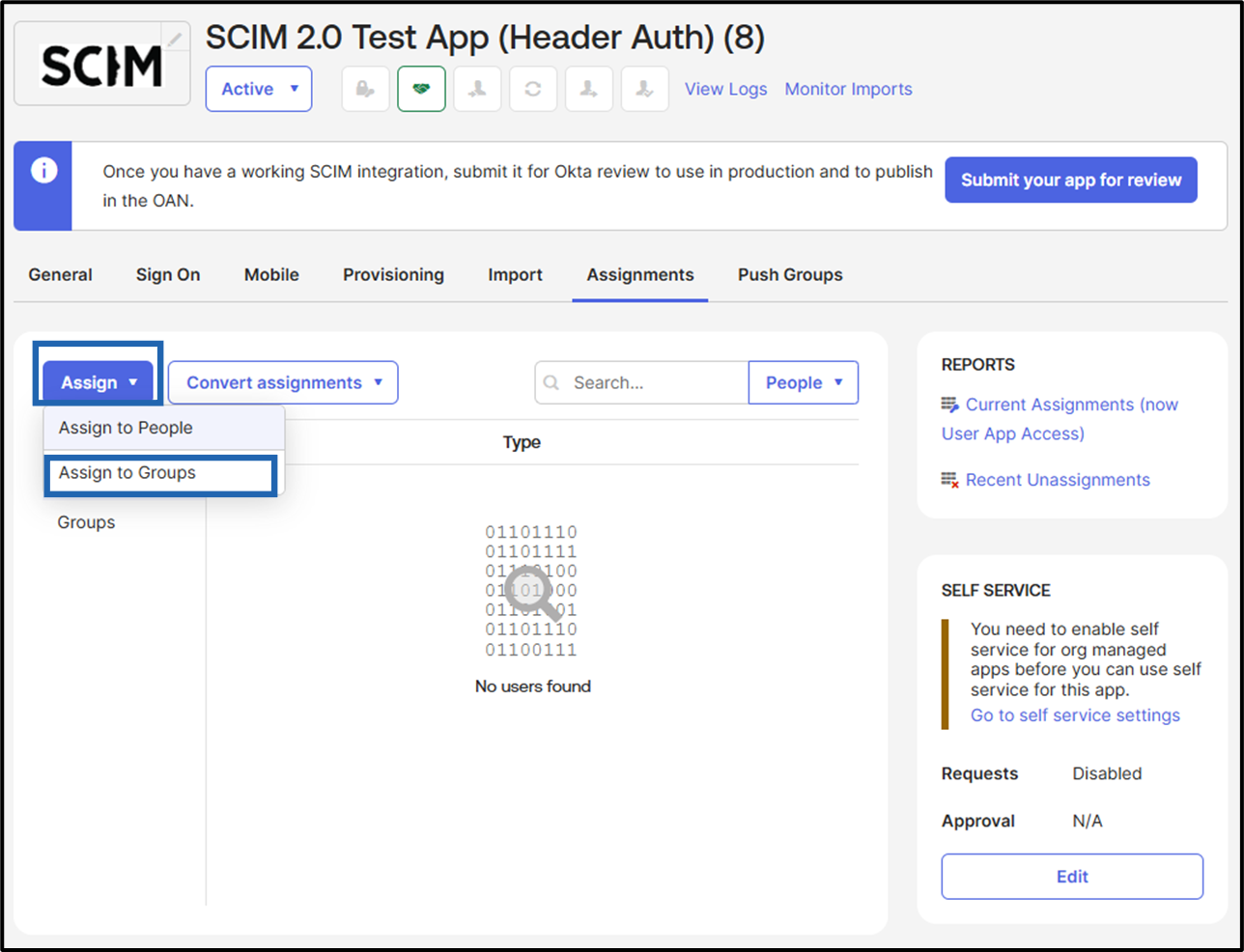Click the SCIM logo image
The width and height of the screenshot is (1244, 952).
pyautogui.click(x=102, y=66)
